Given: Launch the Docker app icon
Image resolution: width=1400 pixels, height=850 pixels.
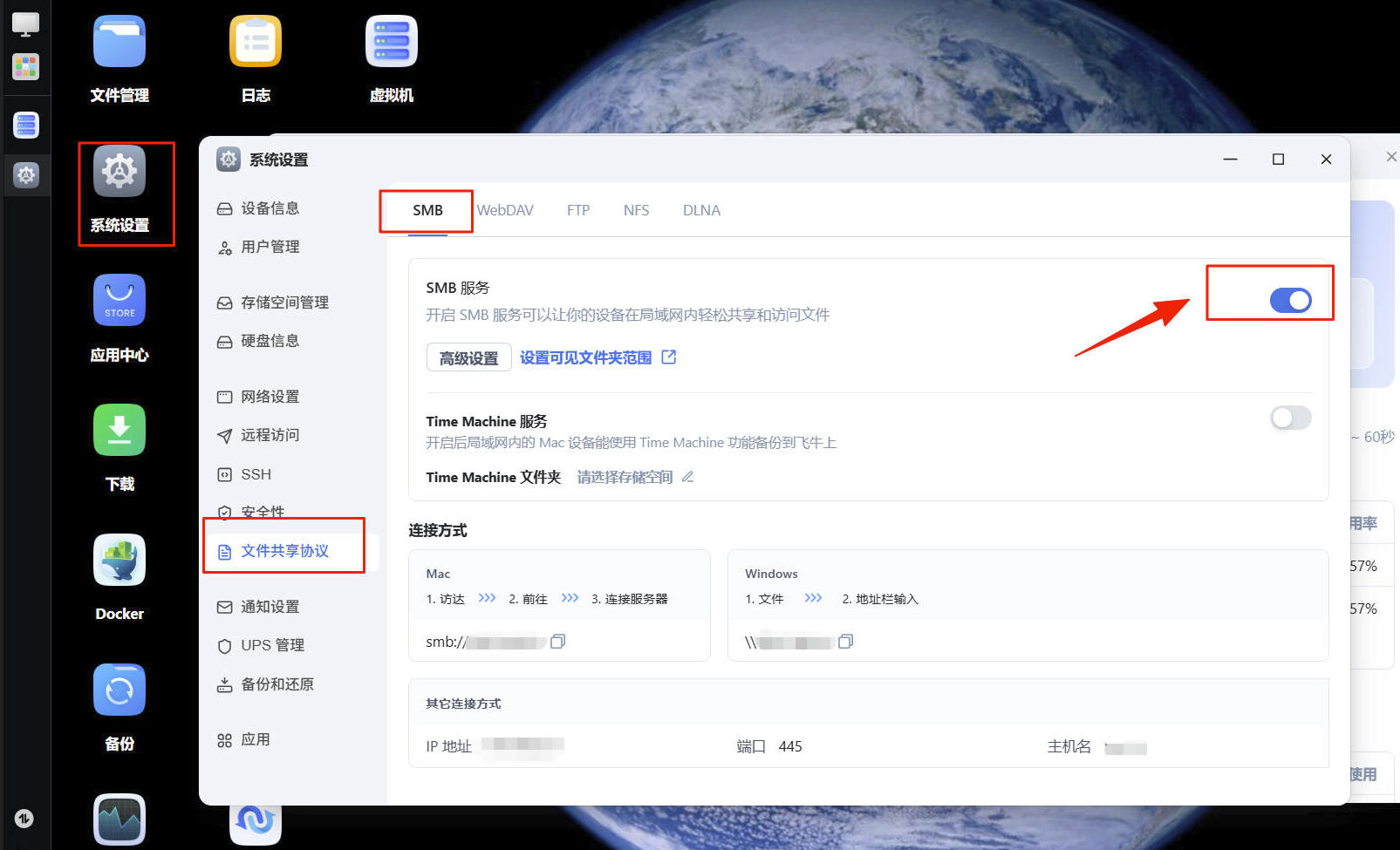Looking at the screenshot, I should (x=120, y=560).
